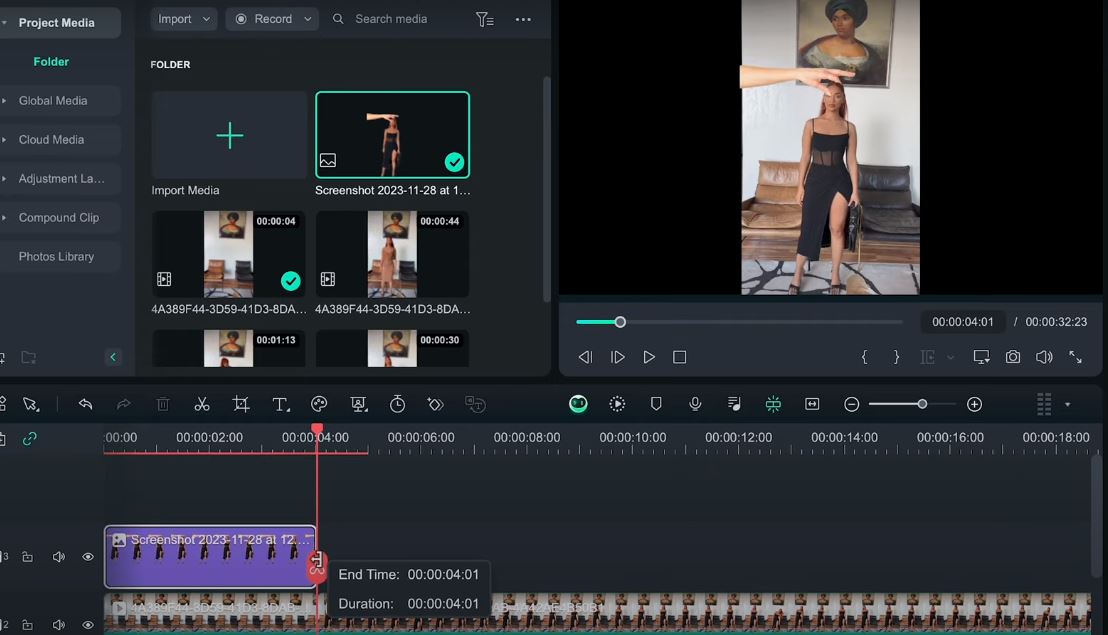Image resolution: width=1108 pixels, height=635 pixels.
Task: Click the 00:00:04:01 current timecode
Action: (x=962, y=322)
